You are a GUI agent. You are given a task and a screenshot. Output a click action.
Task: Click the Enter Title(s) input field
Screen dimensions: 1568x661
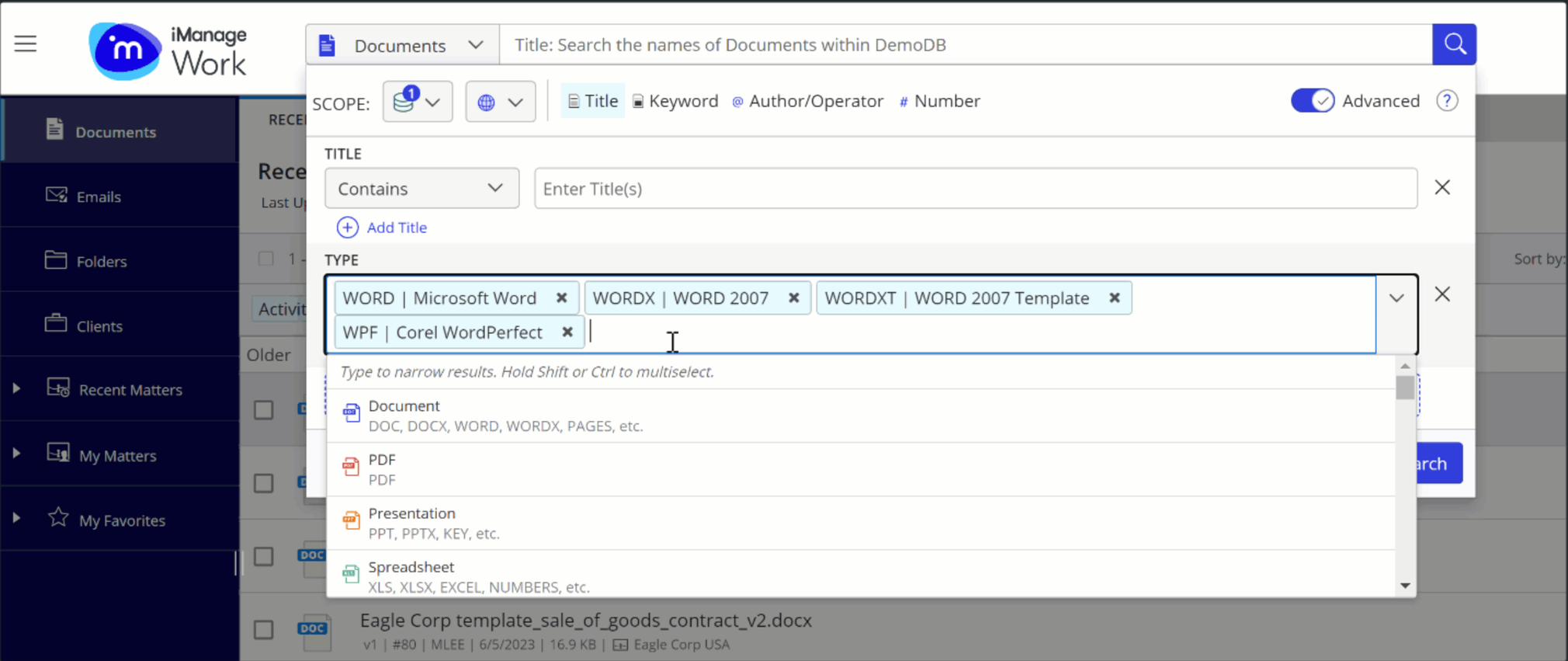click(975, 189)
